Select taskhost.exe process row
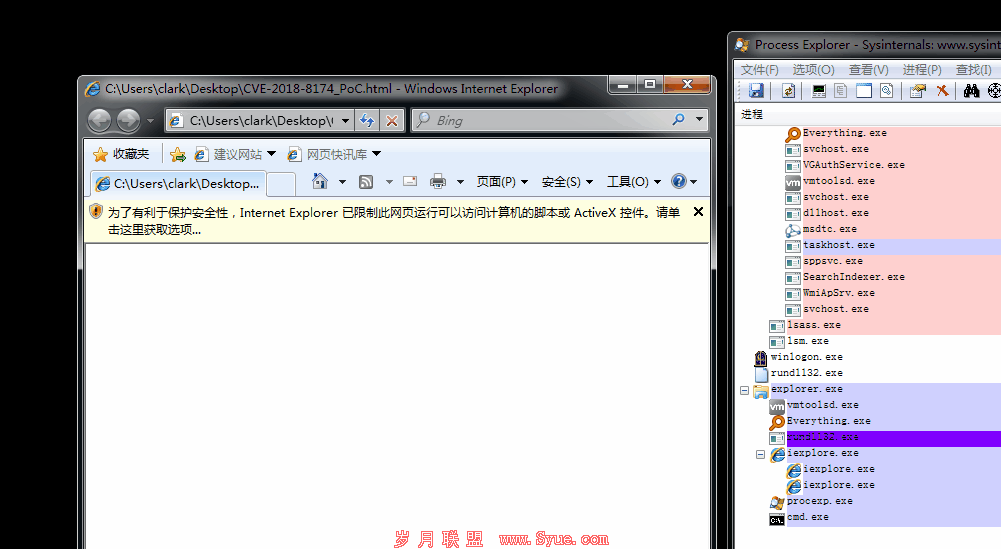Viewport: 1001px width, 549px height. 892,245
